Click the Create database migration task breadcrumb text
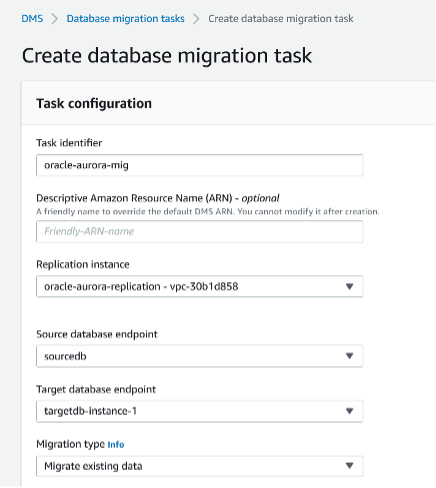Screen dimensions: 436x488 point(281,19)
